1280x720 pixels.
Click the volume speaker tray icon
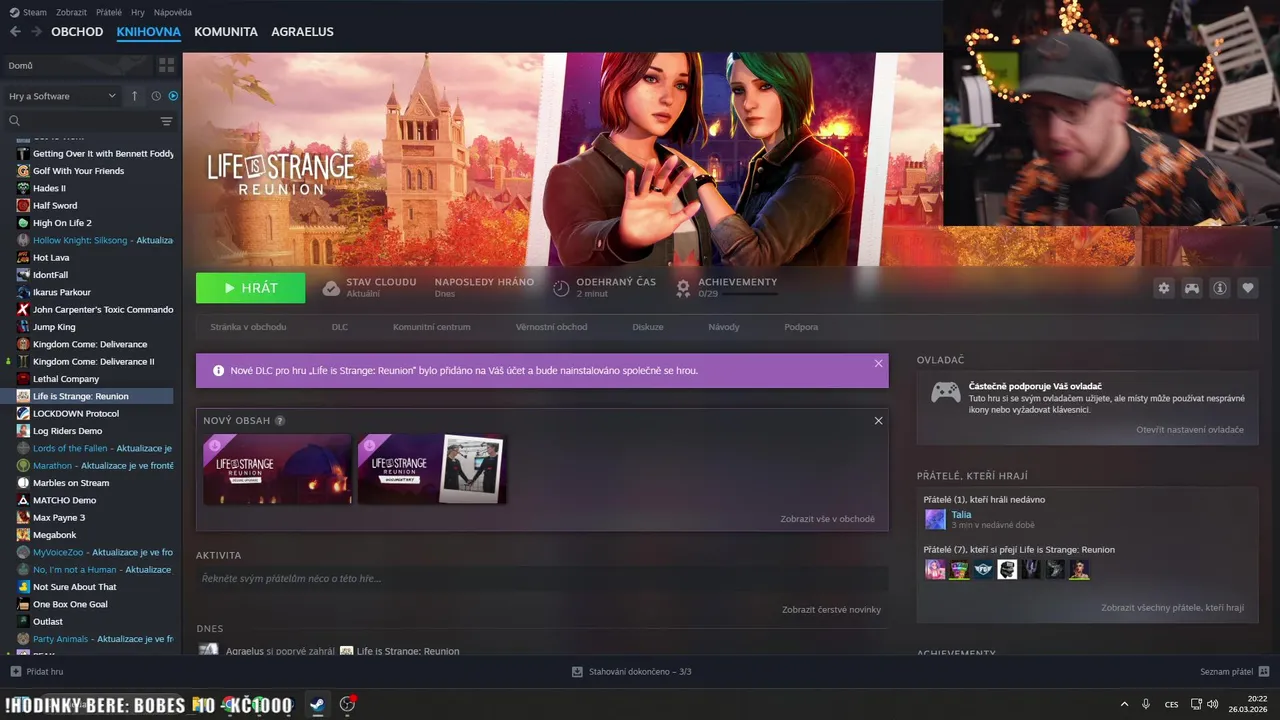(1212, 704)
